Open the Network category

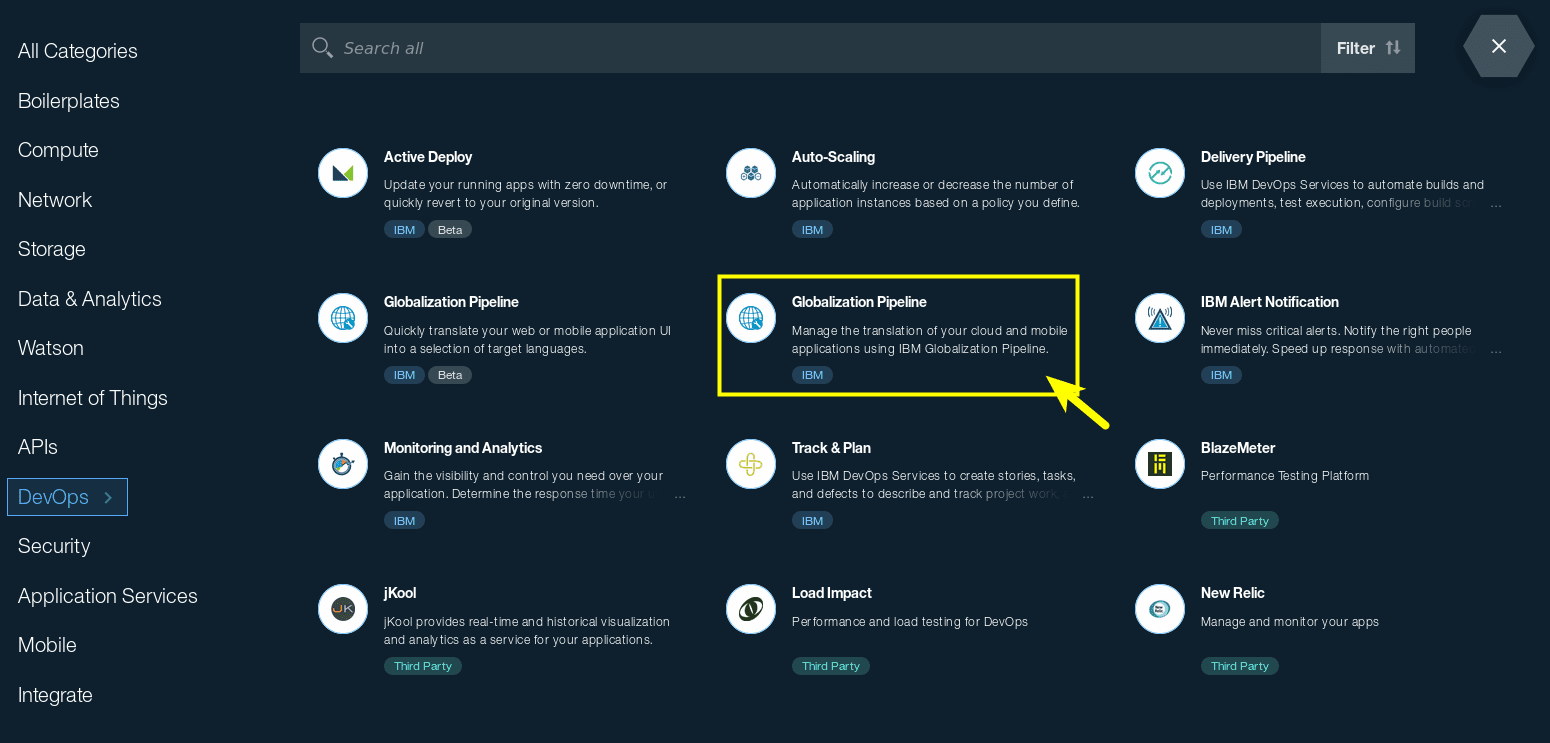[x=55, y=200]
